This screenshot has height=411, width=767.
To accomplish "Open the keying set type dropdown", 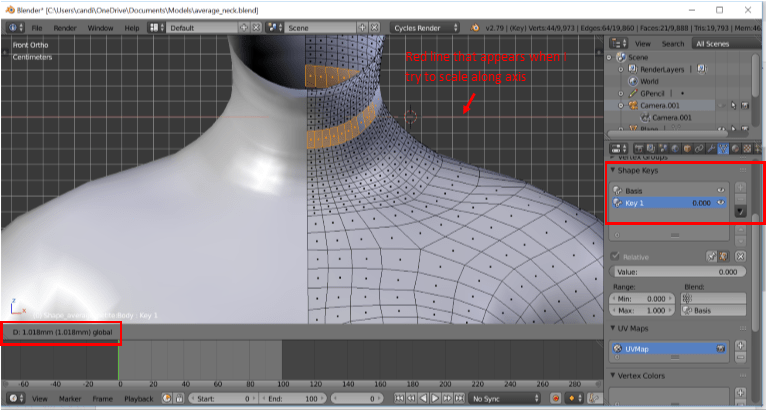I will pyautogui.click(x=575, y=398).
